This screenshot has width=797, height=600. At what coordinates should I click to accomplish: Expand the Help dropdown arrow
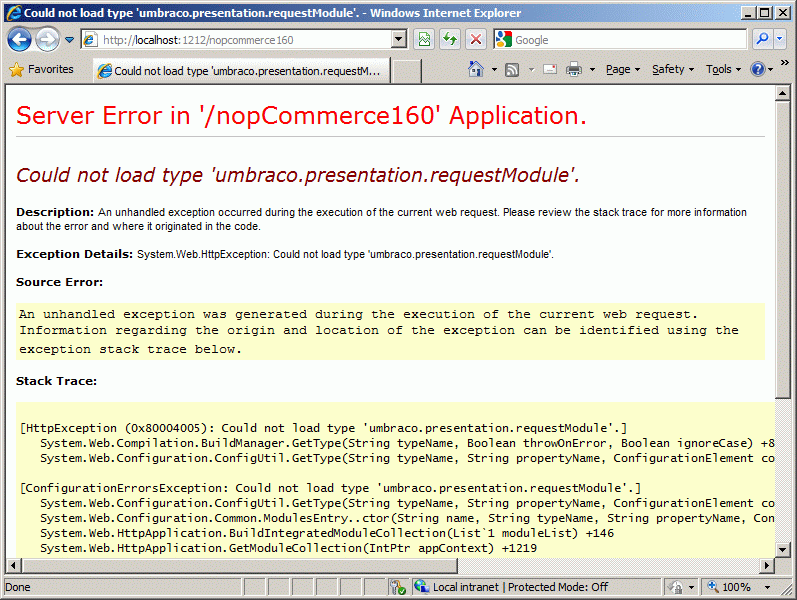tap(771, 69)
